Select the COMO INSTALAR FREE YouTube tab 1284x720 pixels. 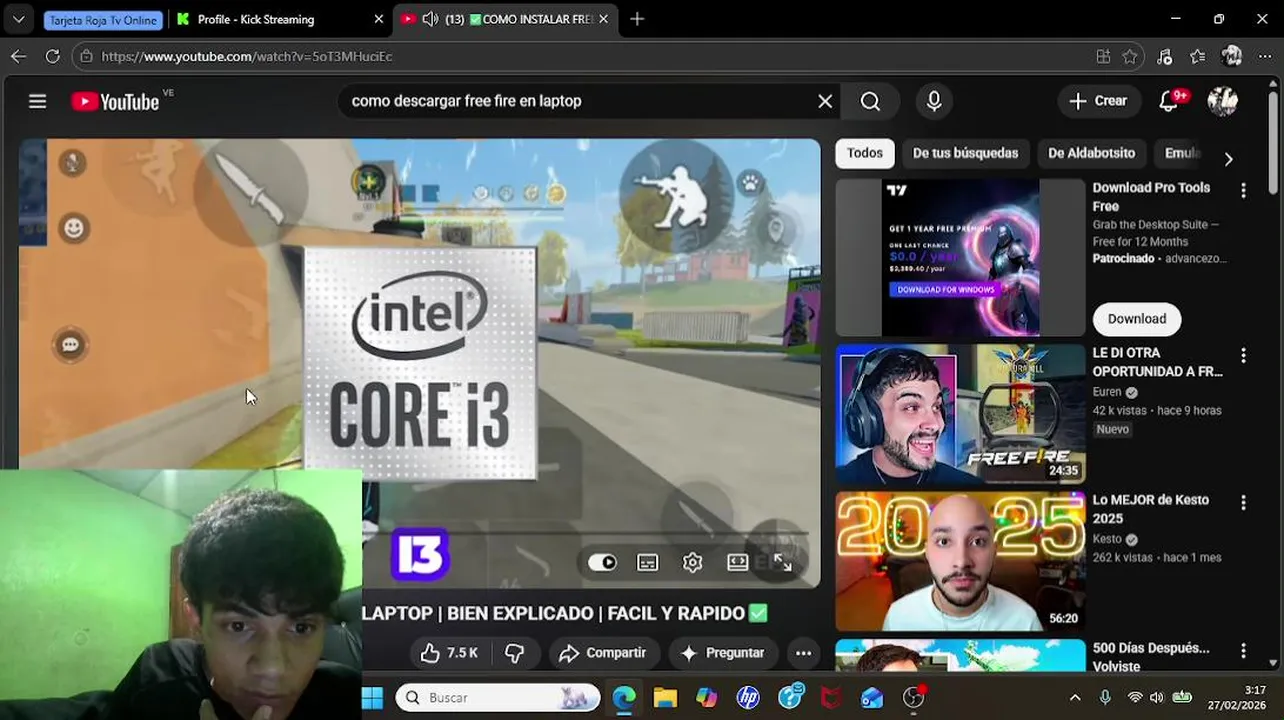click(505, 19)
